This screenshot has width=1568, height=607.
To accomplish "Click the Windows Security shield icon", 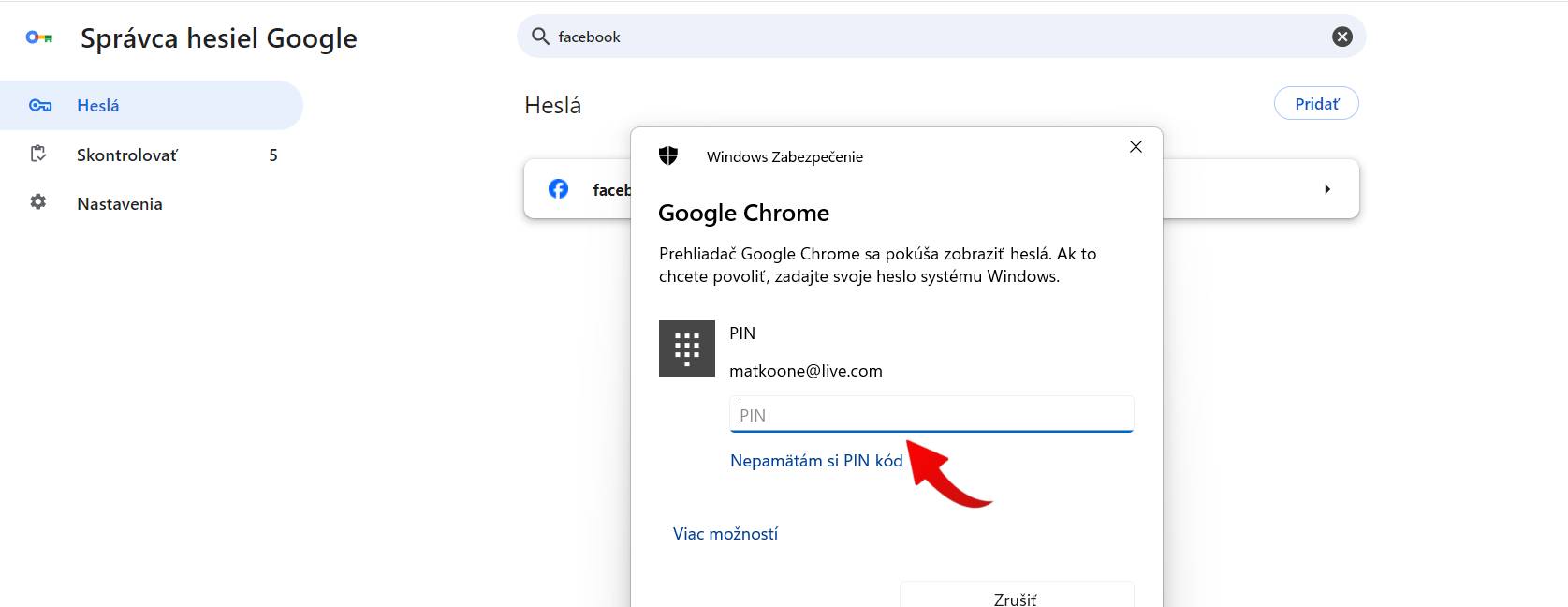I will pyautogui.click(x=668, y=155).
